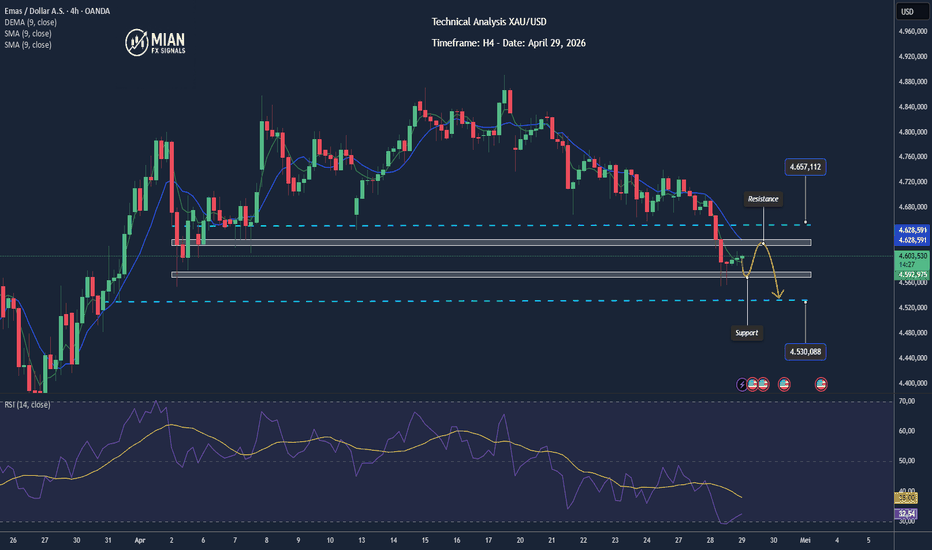The height and width of the screenshot is (550, 932).
Task: Click the 4.720,000 price axis label
Action: [x=912, y=182]
